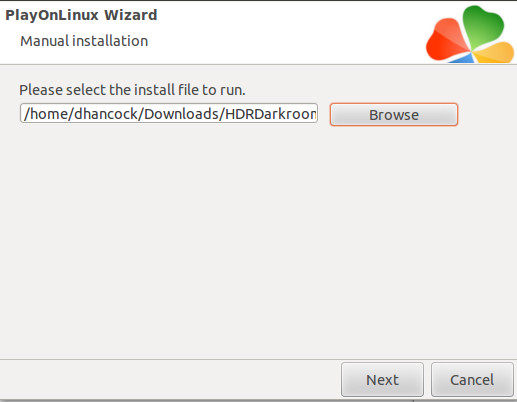The height and width of the screenshot is (402, 517).
Task: Click the PlayOnLinux Wizard title text
Action: pyautogui.click(x=81, y=15)
